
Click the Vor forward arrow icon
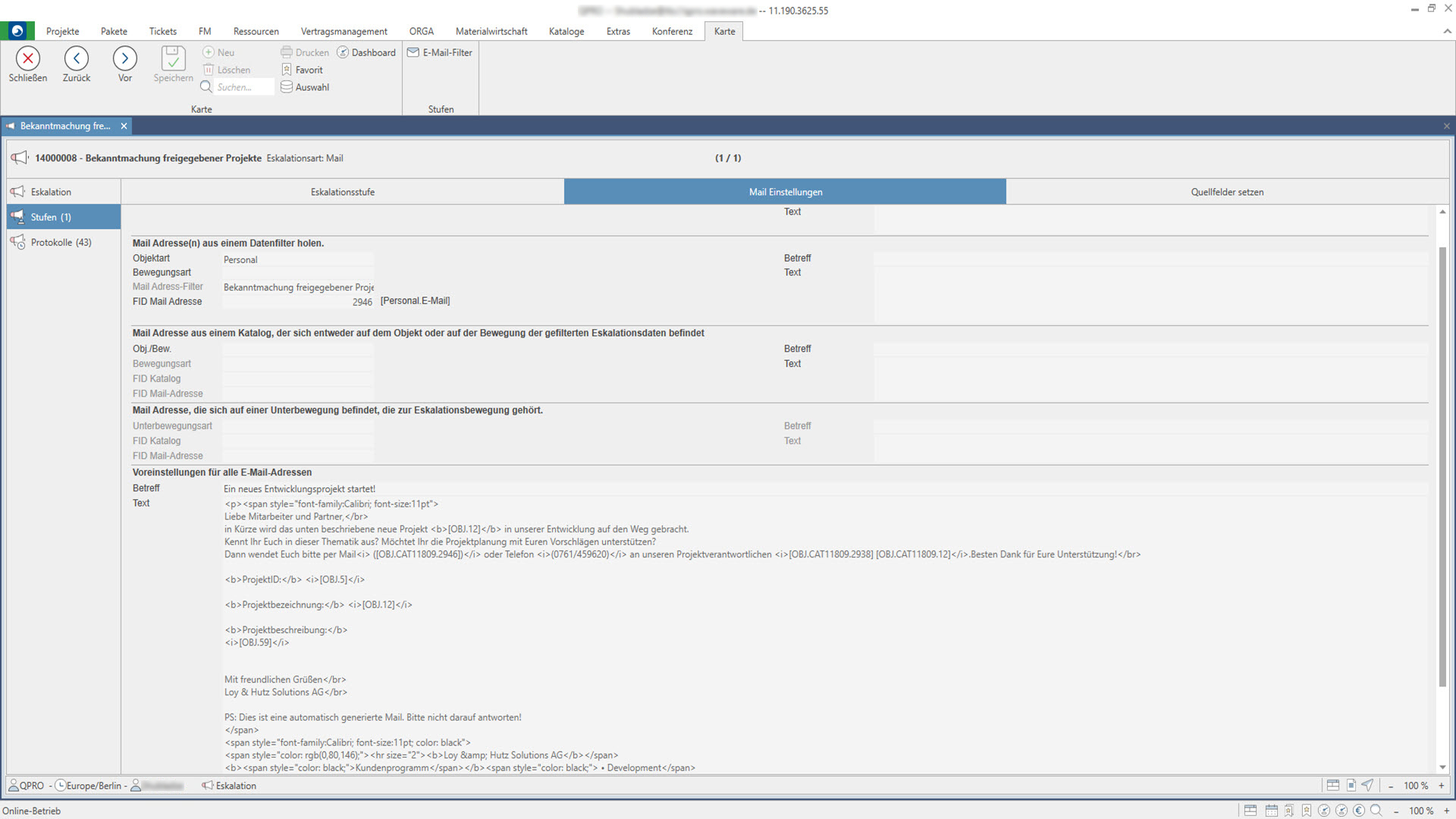[x=125, y=58]
